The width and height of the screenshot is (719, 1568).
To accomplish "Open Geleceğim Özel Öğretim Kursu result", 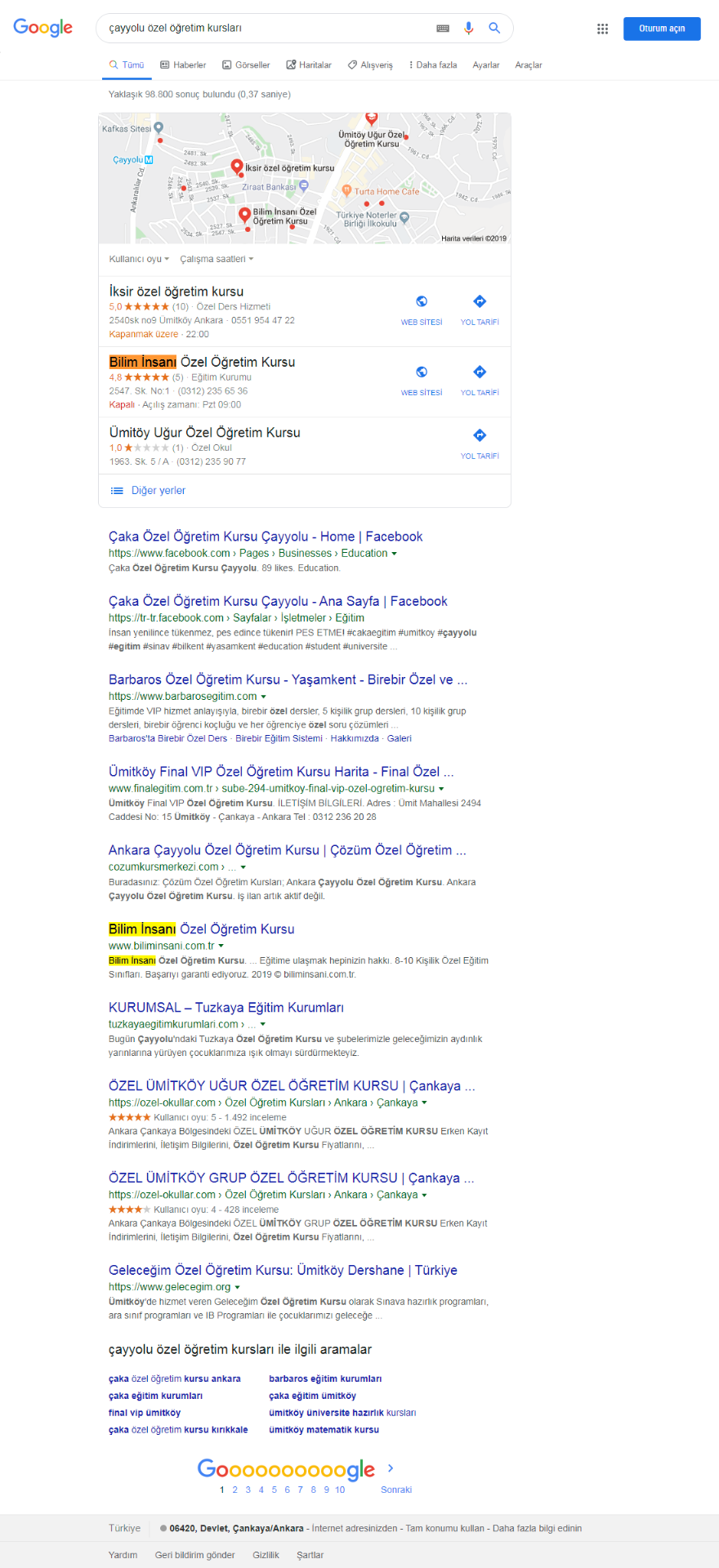I will coord(283,1271).
